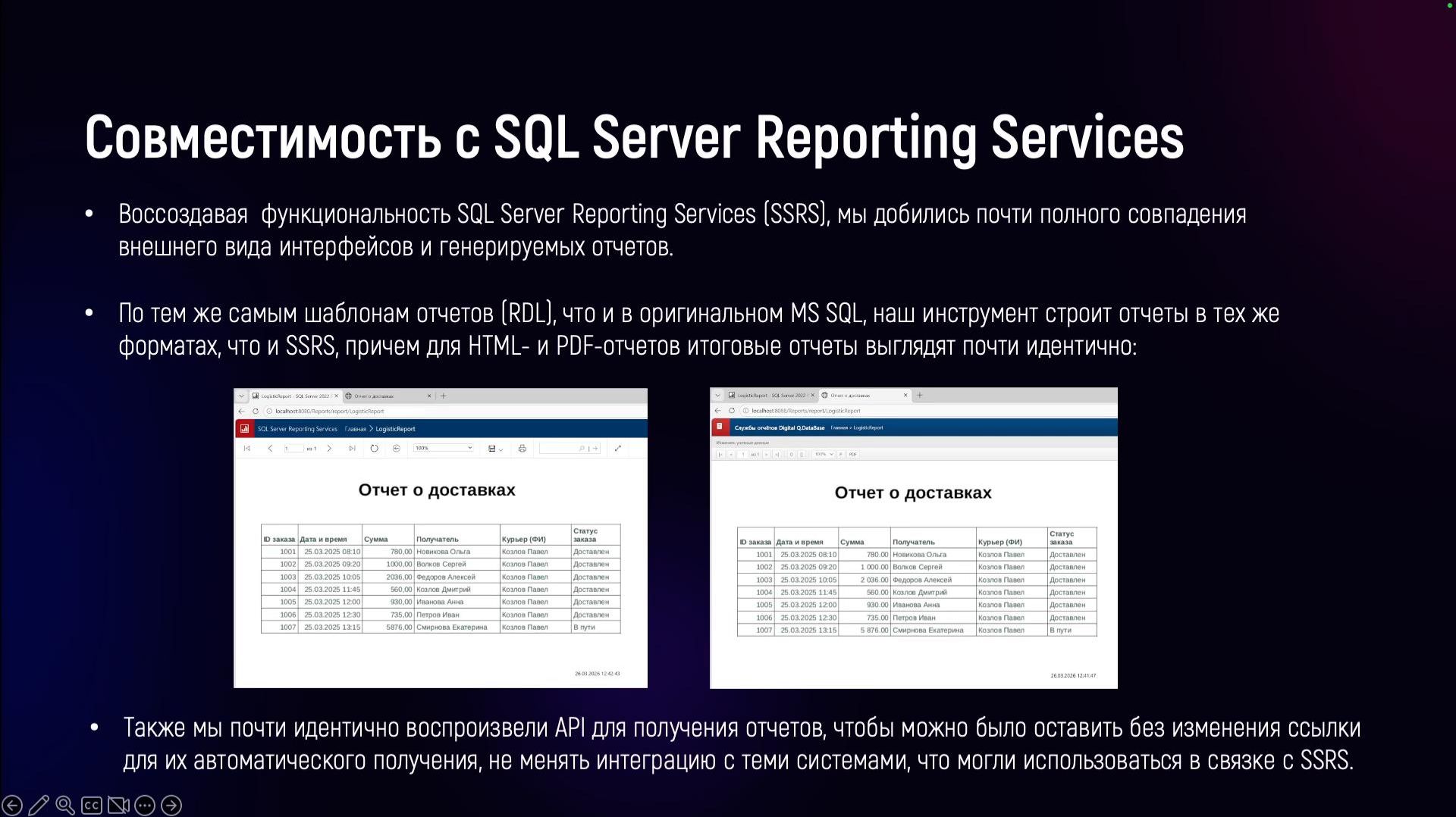The height and width of the screenshot is (817, 1456).
Task: Click 'Отчет о доставках' title in left screenshot
Action: [437, 490]
